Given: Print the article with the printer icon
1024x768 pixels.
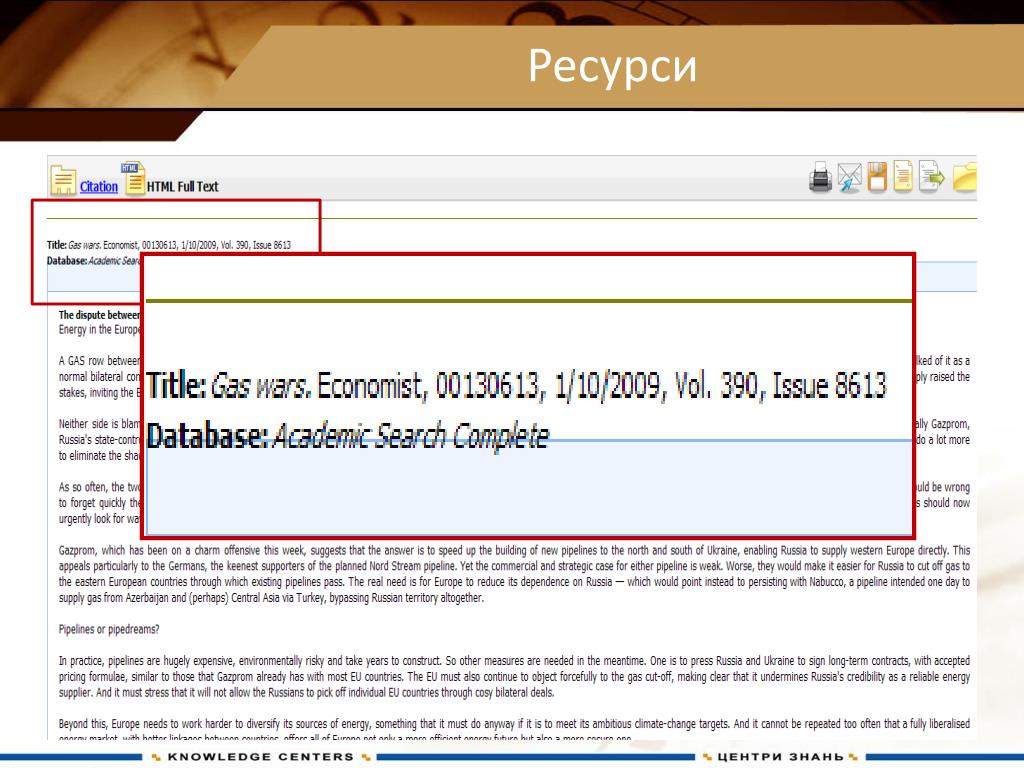Looking at the screenshot, I should (820, 177).
